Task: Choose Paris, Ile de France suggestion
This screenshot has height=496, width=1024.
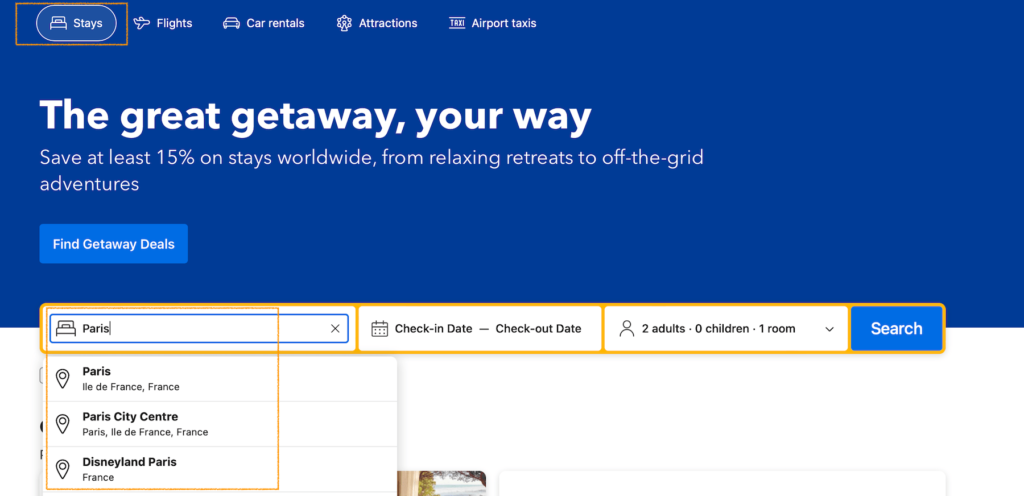Action: click(x=220, y=379)
